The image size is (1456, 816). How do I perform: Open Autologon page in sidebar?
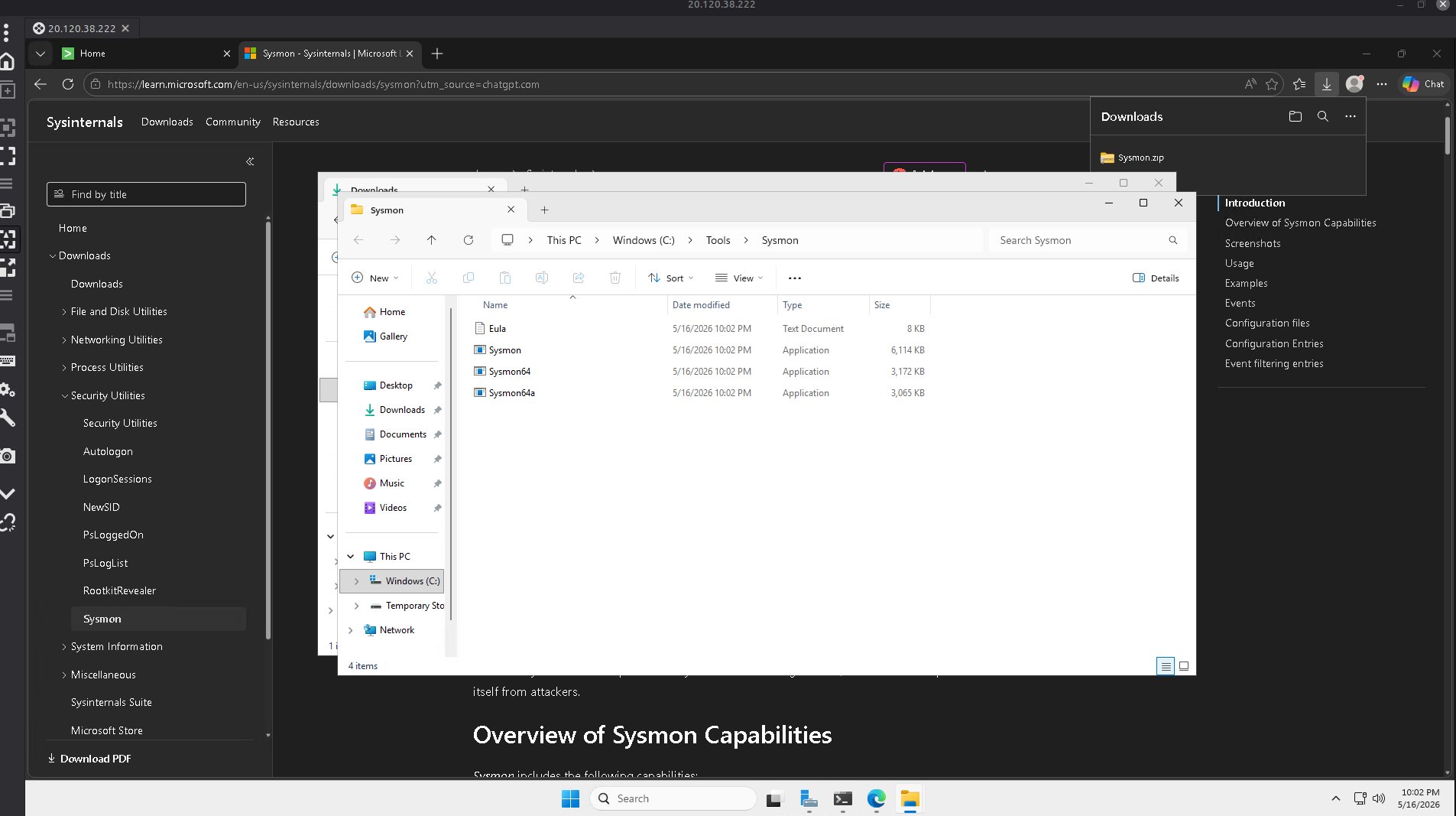(x=108, y=451)
